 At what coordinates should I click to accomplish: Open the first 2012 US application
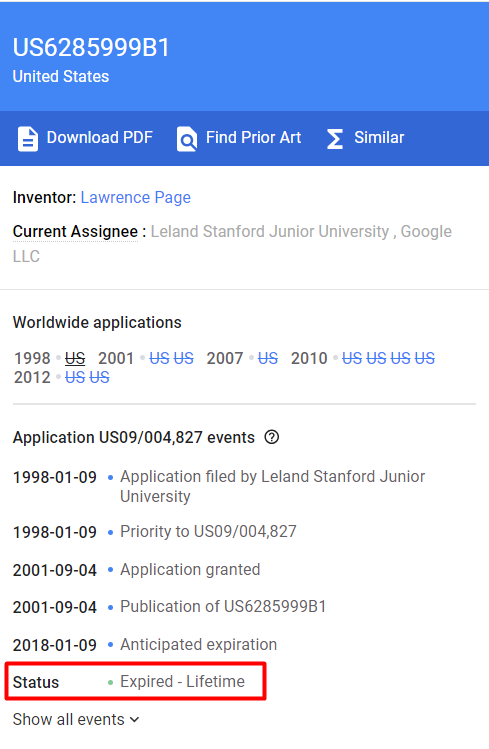(75, 377)
